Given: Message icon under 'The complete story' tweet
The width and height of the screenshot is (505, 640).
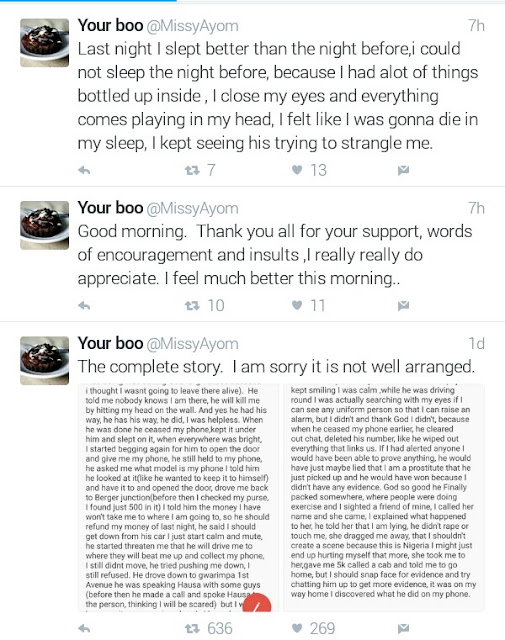Looking at the screenshot, I should point(403,629).
